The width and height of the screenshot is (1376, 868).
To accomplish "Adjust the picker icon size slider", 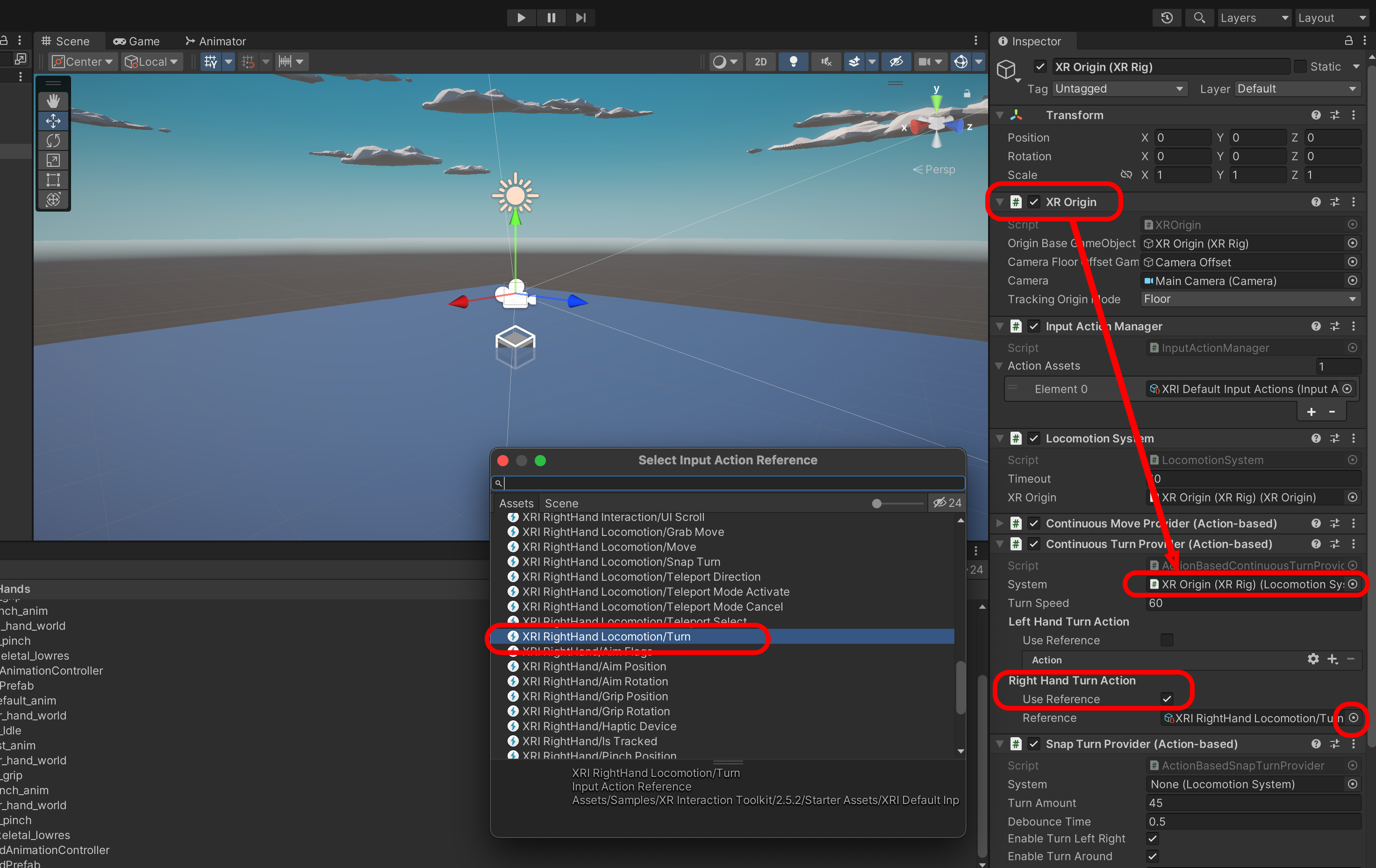I will (x=876, y=504).
